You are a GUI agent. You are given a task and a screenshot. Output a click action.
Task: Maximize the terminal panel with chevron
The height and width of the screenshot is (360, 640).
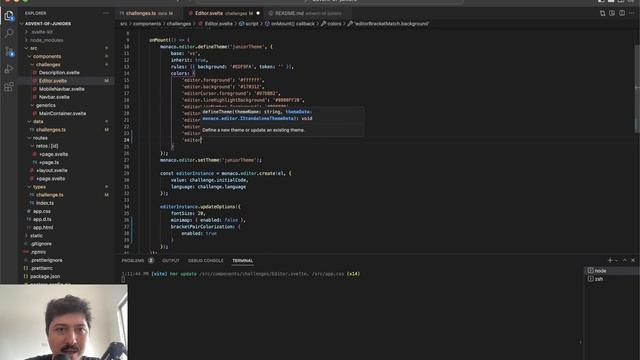click(x=624, y=260)
